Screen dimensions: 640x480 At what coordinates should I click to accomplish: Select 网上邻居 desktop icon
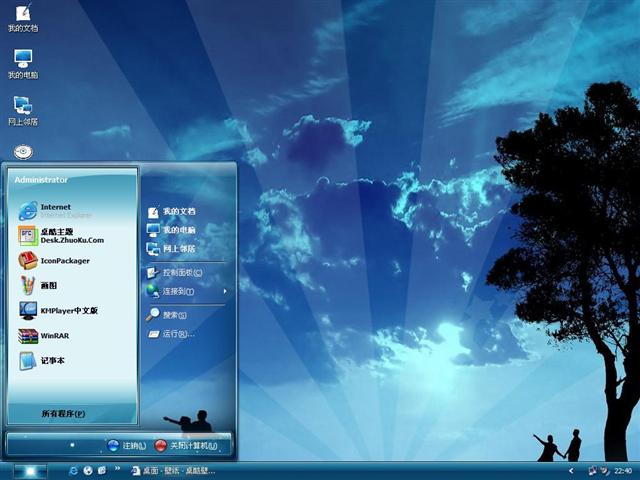point(22,108)
